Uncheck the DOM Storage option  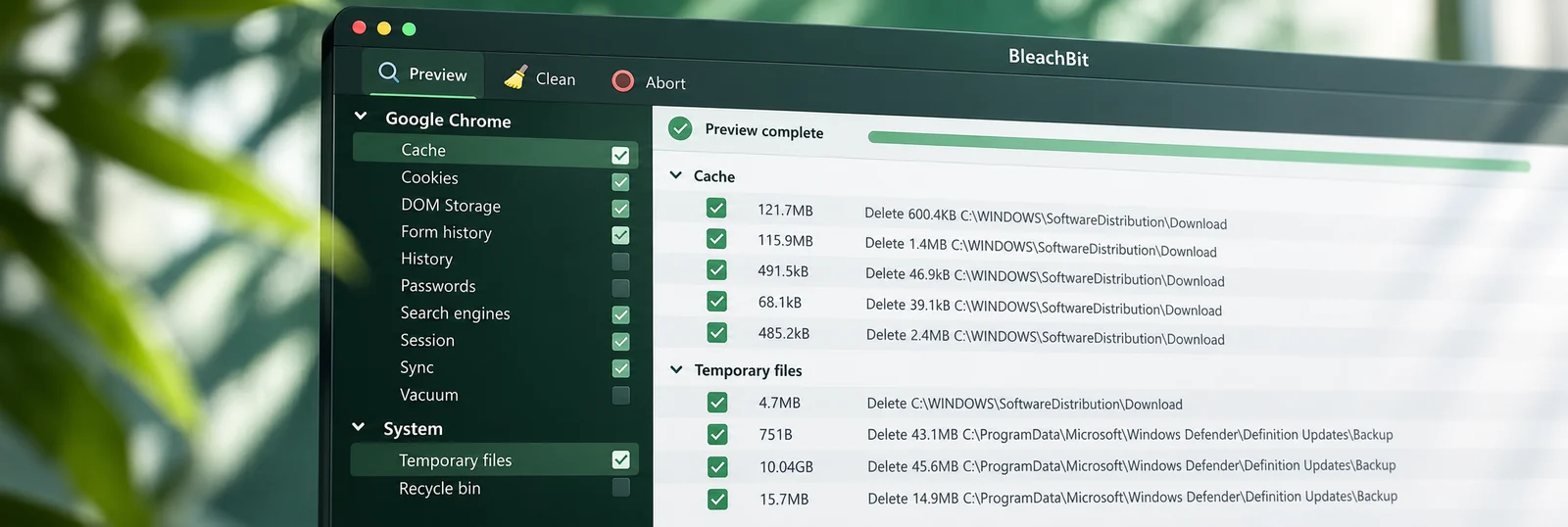coord(620,208)
